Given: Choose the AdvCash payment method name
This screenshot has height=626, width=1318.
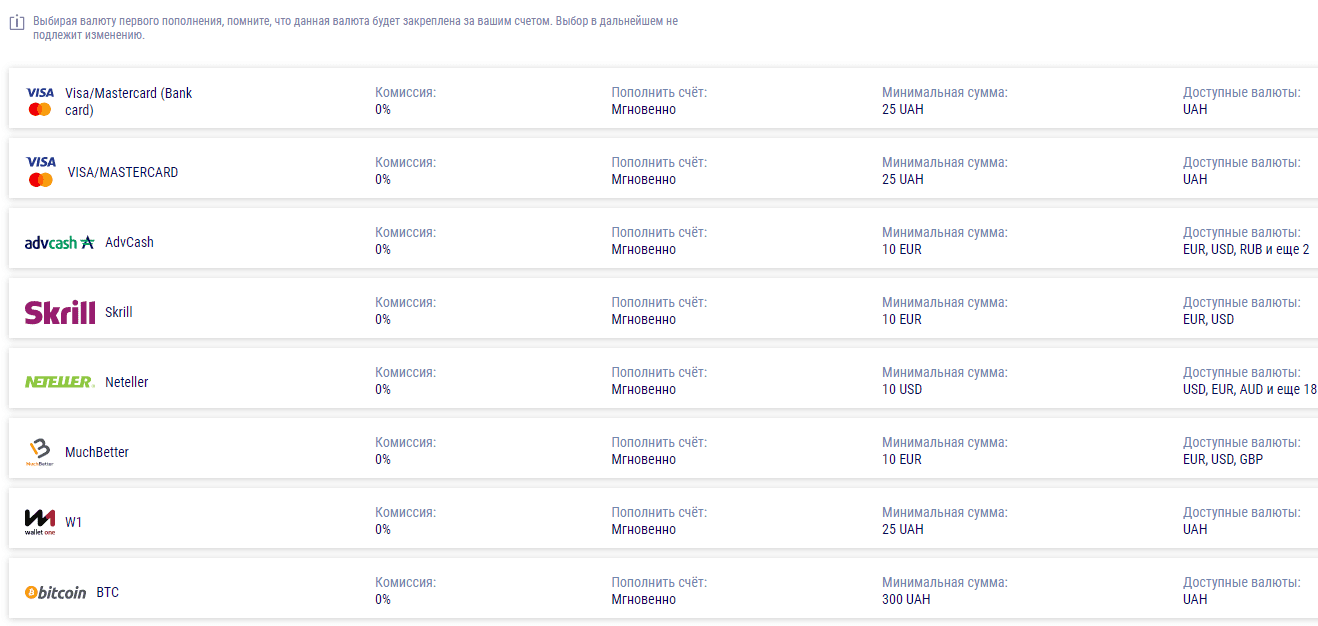Looking at the screenshot, I should 129,242.
